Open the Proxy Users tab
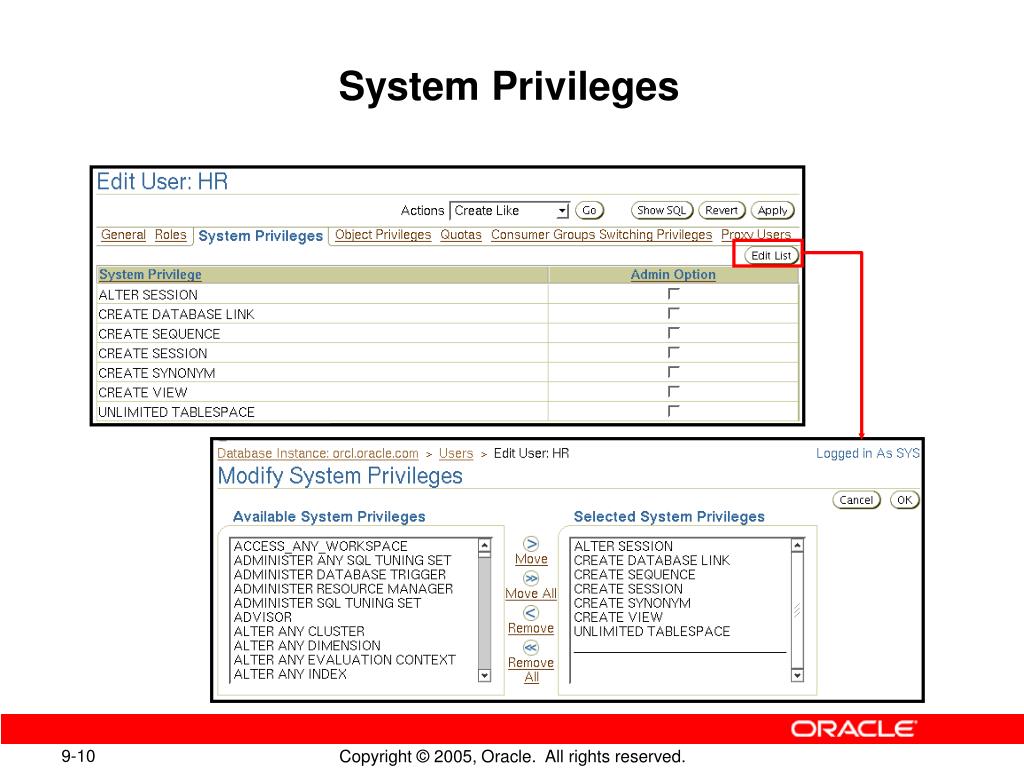Screen dimensions: 1024x768 [x=756, y=234]
